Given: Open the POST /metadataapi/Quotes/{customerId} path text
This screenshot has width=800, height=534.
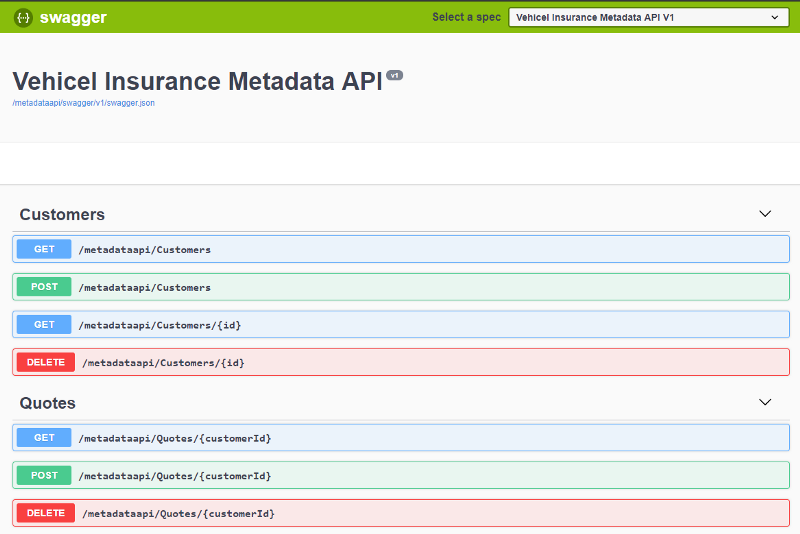Looking at the screenshot, I should (x=175, y=475).
